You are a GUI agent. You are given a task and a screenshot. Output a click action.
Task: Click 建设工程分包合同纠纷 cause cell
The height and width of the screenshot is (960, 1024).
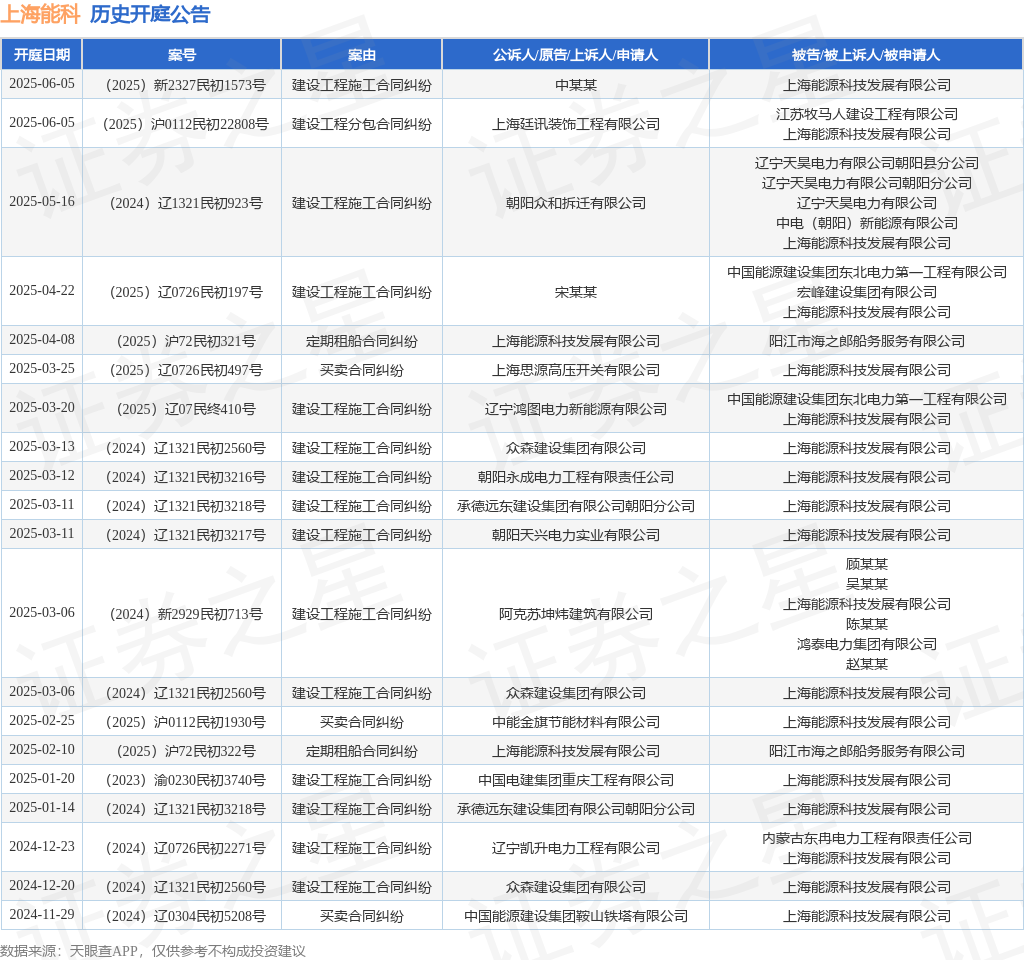pos(362,123)
